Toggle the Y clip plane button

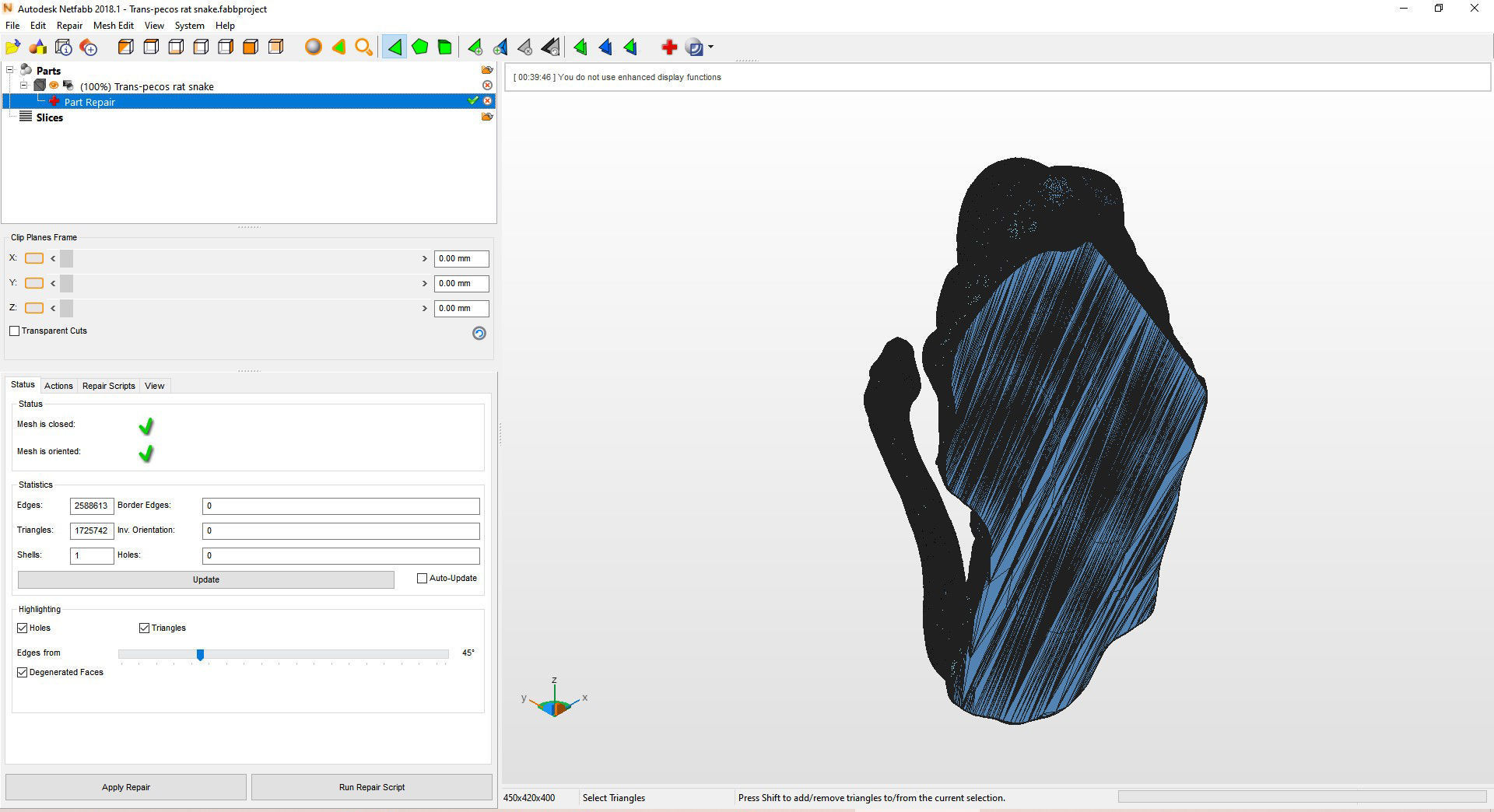click(34, 283)
